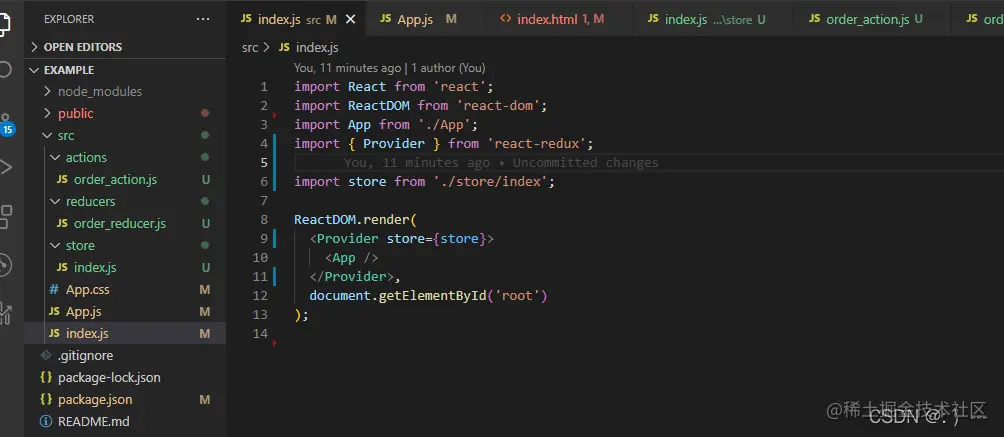The height and width of the screenshot is (437, 1004).
Task: Collapse actions folder
Action: (86, 158)
